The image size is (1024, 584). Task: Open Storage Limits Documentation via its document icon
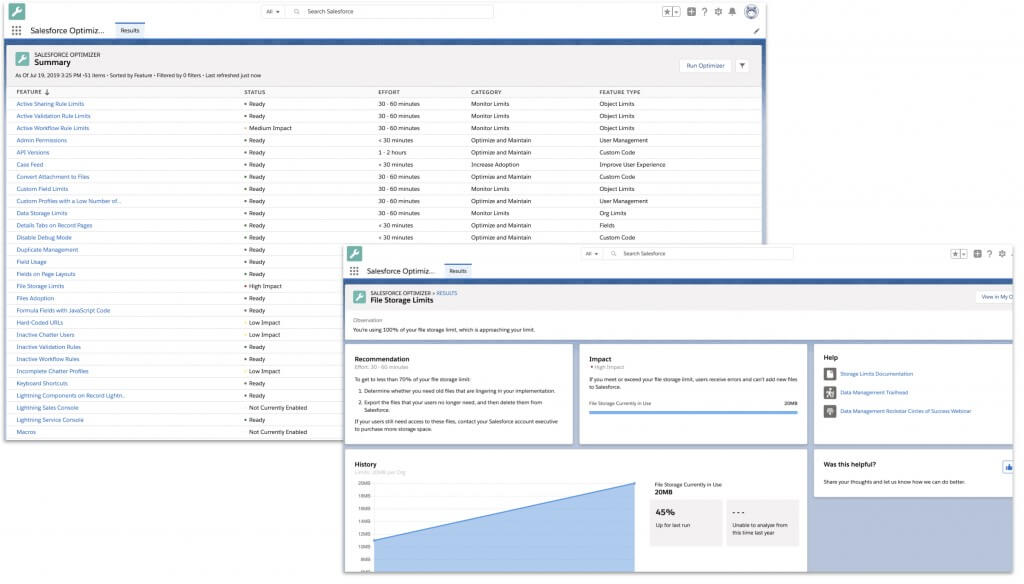[830, 374]
